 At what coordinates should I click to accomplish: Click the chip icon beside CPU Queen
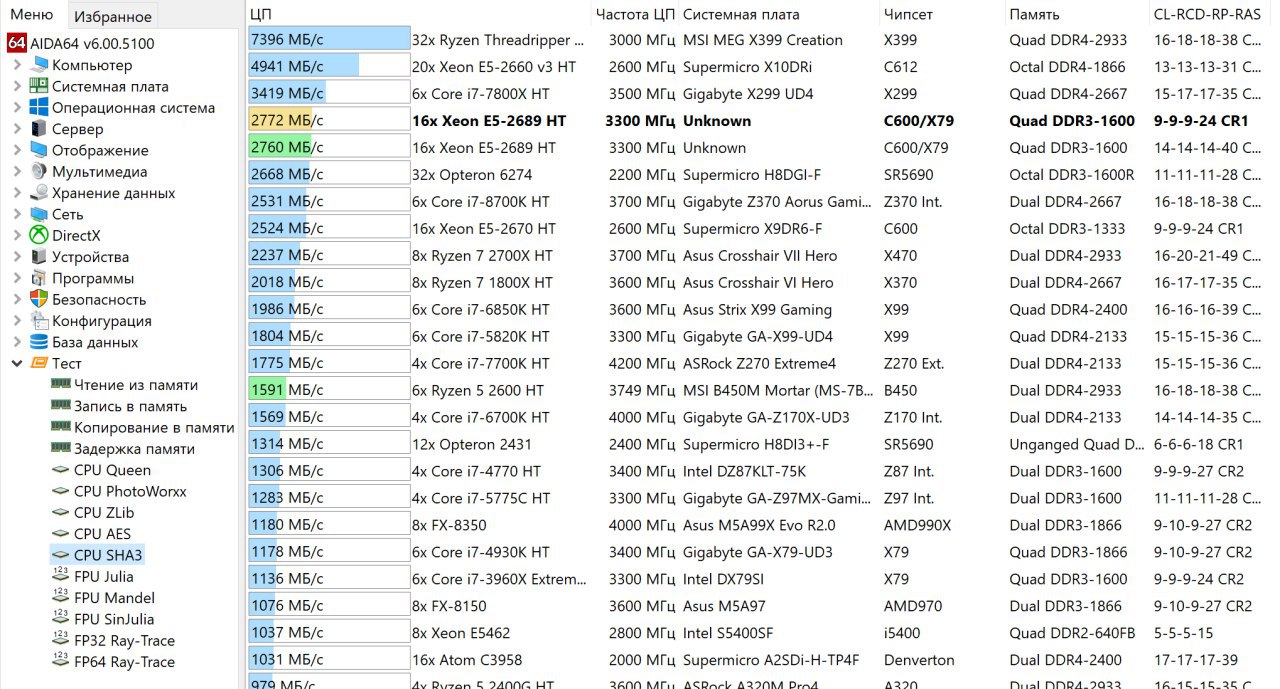(60, 470)
